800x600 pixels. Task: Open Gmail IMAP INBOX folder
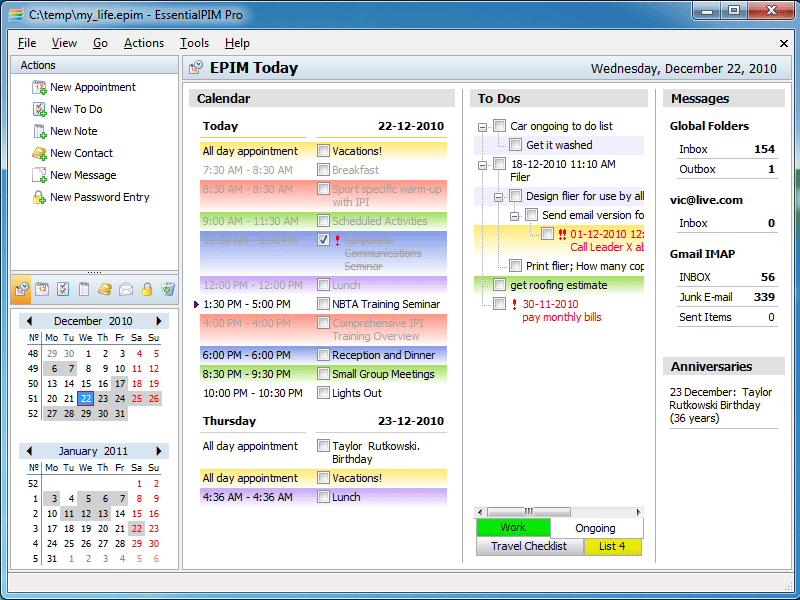click(x=727, y=277)
